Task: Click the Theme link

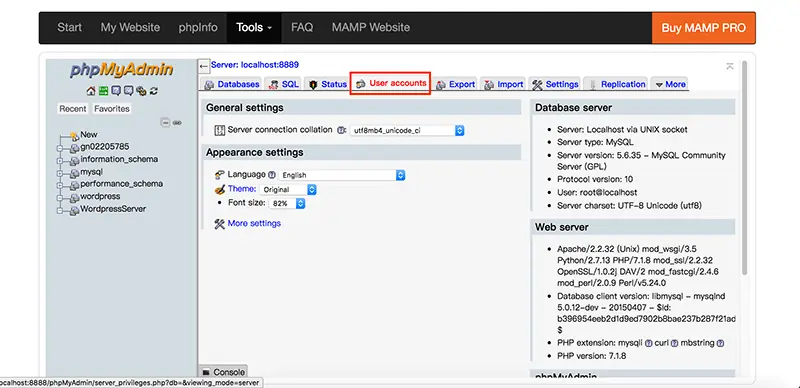Action: tap(242, 189)
